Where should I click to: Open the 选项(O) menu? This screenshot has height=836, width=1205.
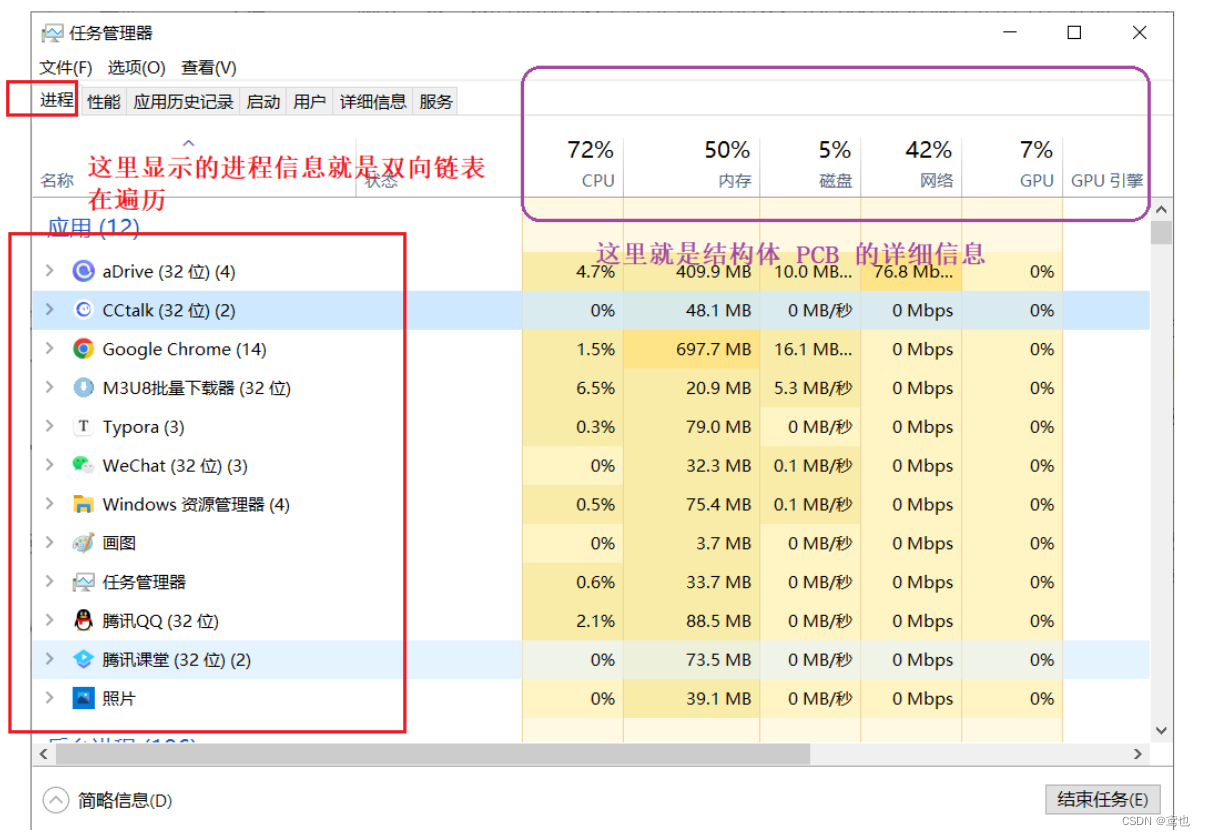[137, 68]
